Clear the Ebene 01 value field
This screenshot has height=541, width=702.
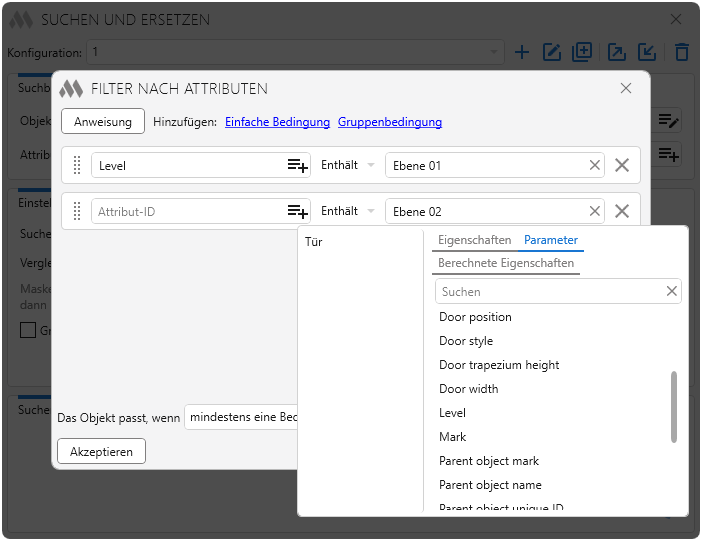pos(595,166)
